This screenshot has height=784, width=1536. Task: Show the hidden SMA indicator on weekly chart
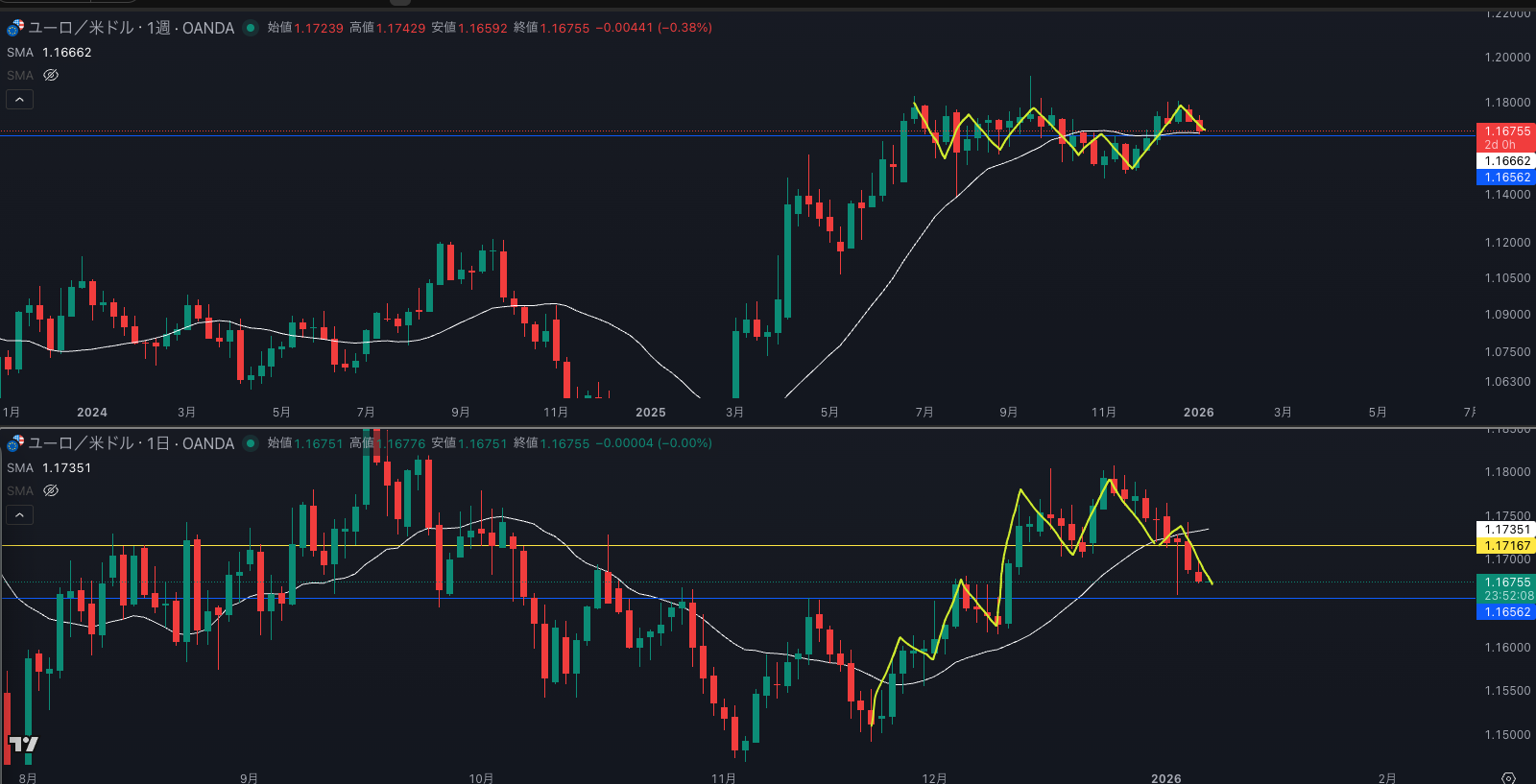coord(51,75)
